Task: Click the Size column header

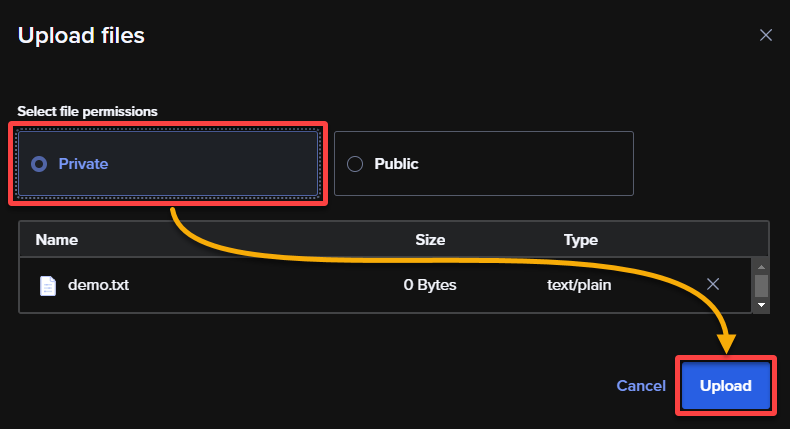Action: 430,239
